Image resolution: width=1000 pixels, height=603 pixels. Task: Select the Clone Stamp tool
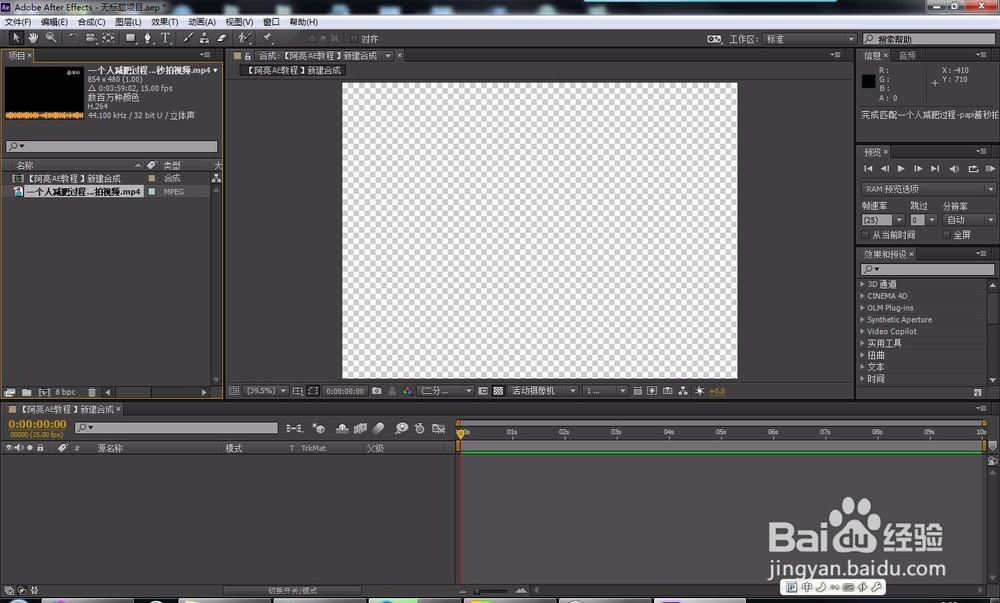(204, 38)
